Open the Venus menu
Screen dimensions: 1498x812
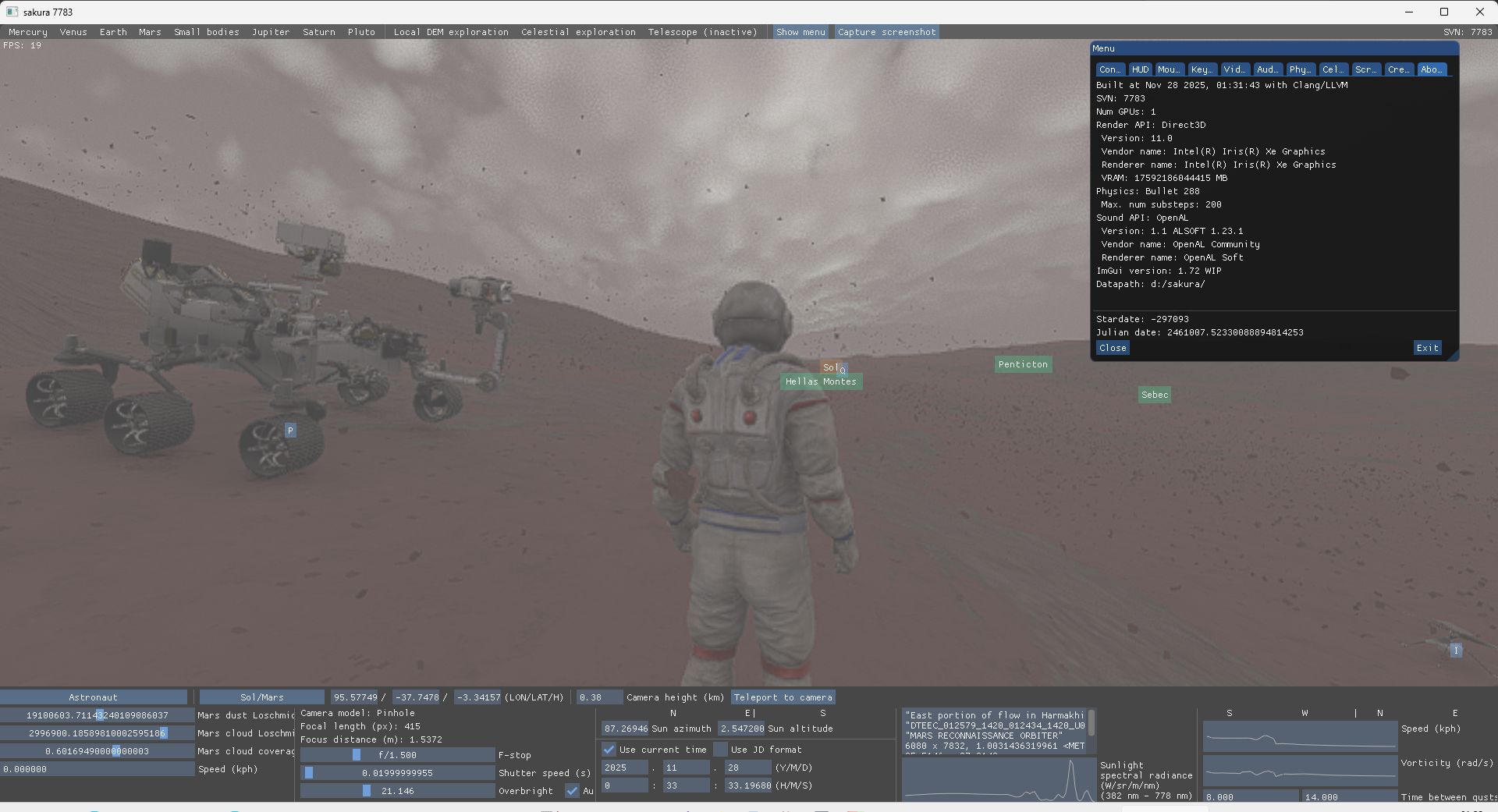coord(73,32)
